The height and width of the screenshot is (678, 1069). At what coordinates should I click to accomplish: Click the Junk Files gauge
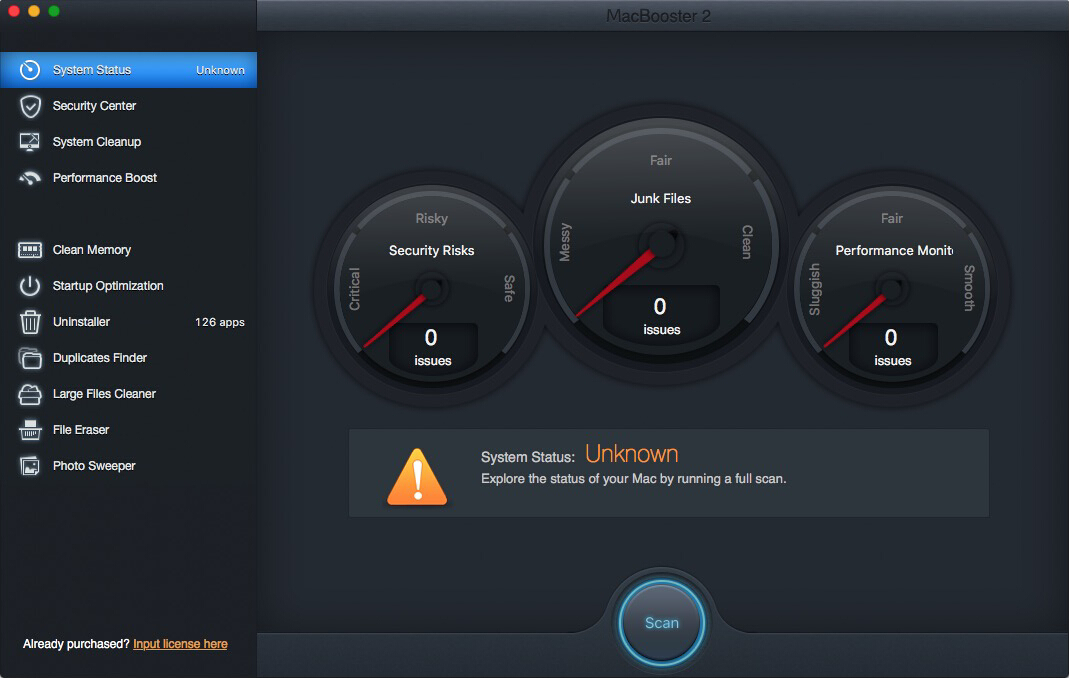click(x=661, y=244)
